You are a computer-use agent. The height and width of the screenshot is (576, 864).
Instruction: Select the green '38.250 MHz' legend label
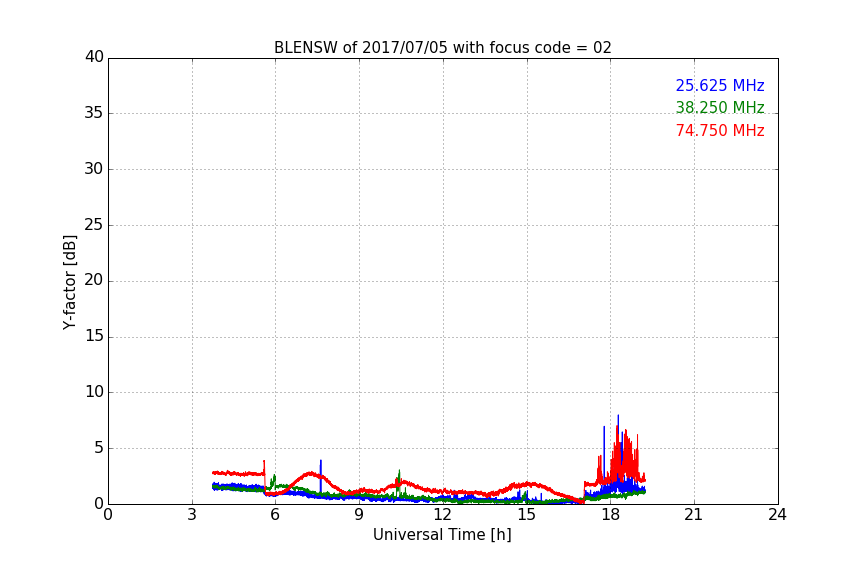tap(720, 107)
